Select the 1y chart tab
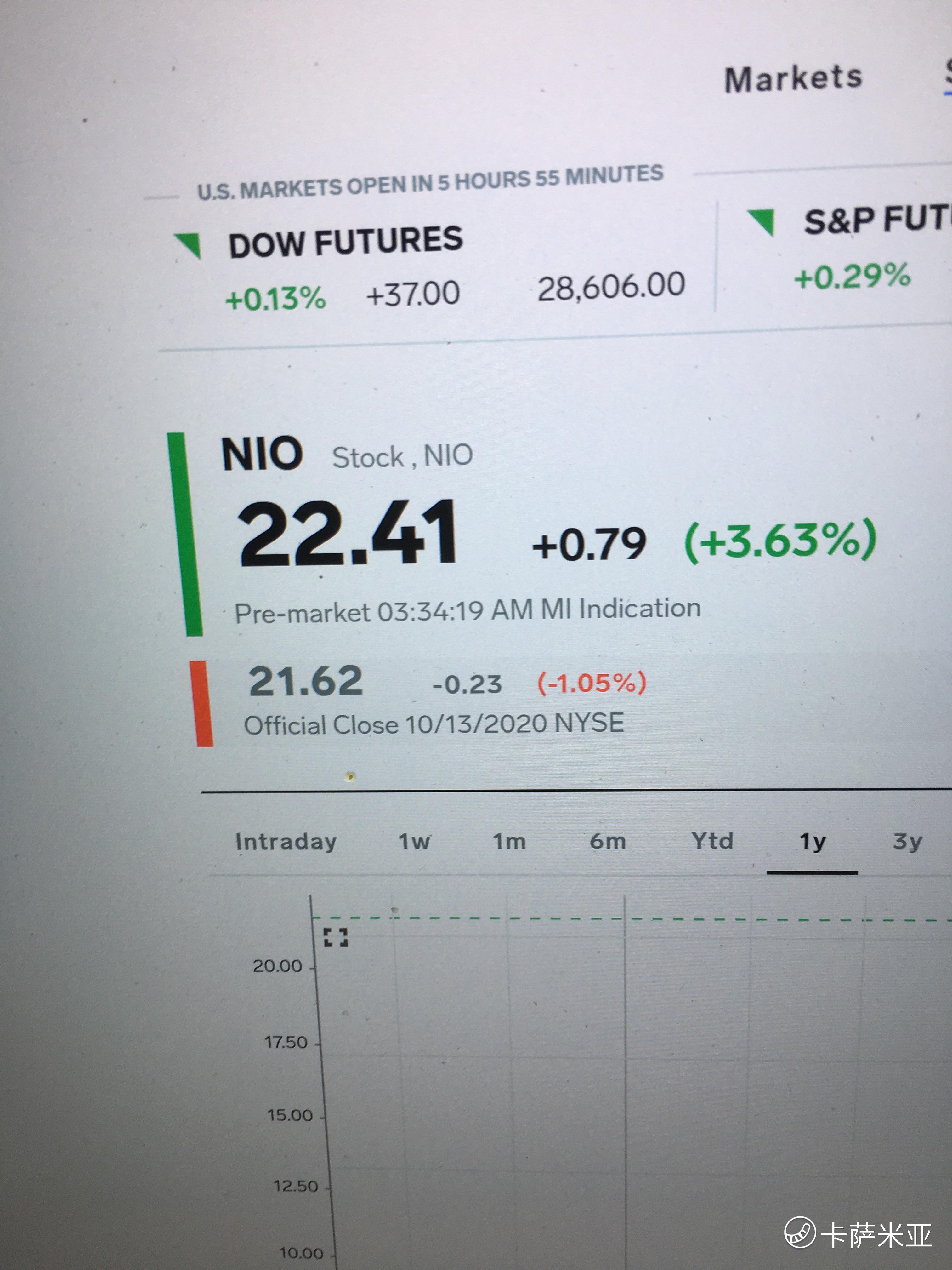952x1270 pixels. (812, 842)
